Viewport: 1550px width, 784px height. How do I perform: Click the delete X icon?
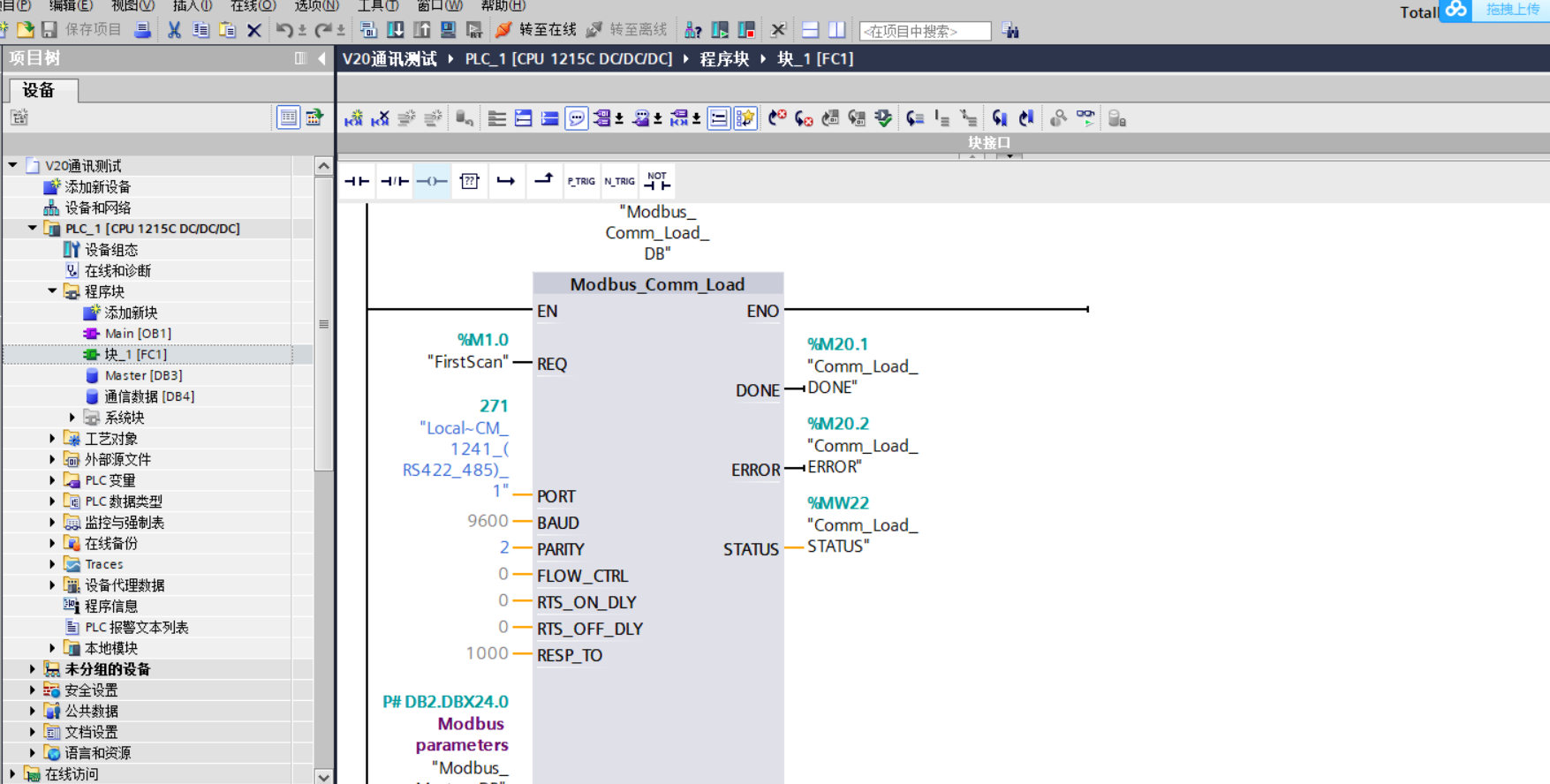pos(254,30)
